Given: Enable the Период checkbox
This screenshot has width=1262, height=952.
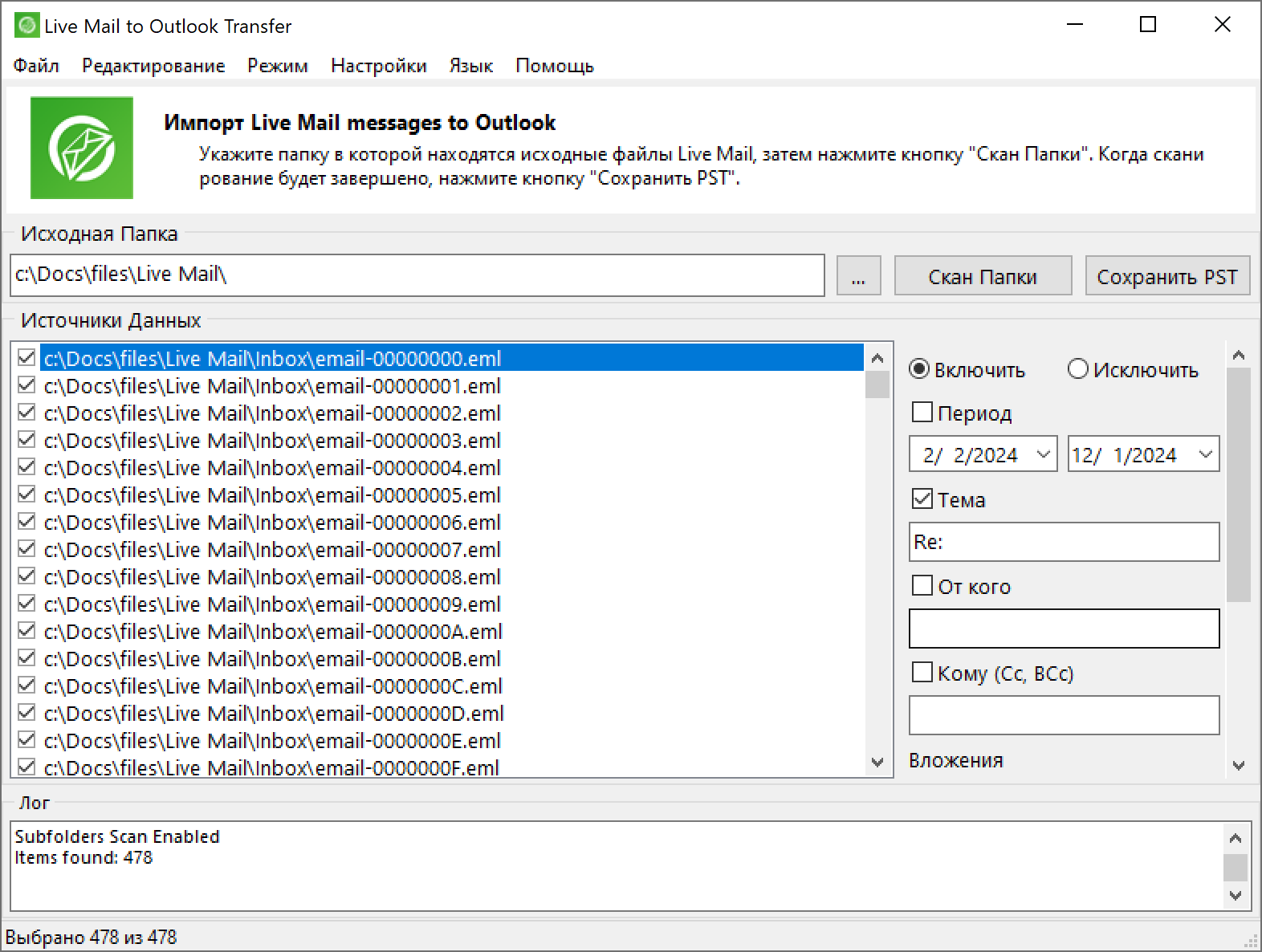Looking at the screenshot, I should click(x=922, y=413).
